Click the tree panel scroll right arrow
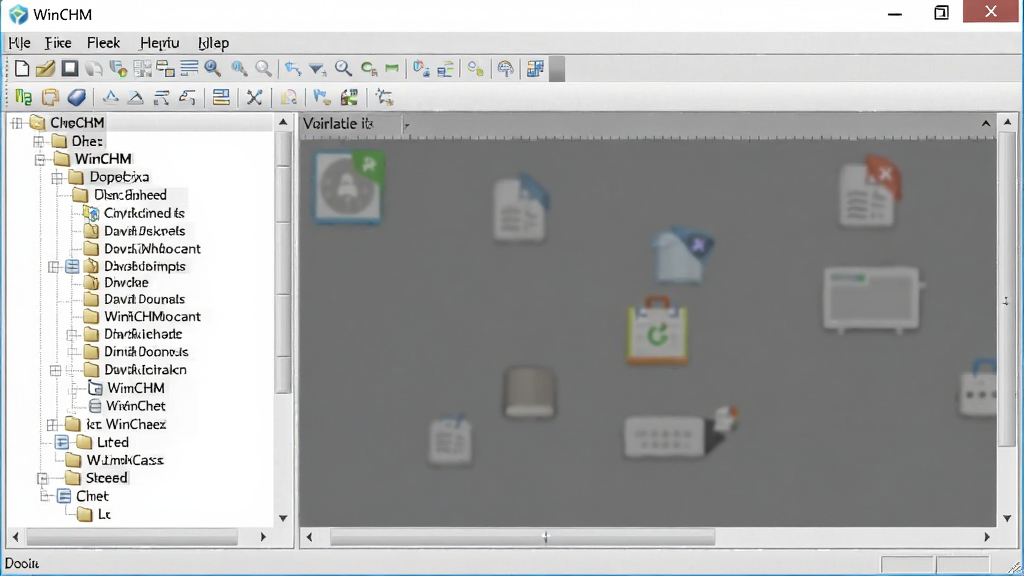Viewport: 1024px width, 576px height. pyautogui.click(x=263, y=537)
